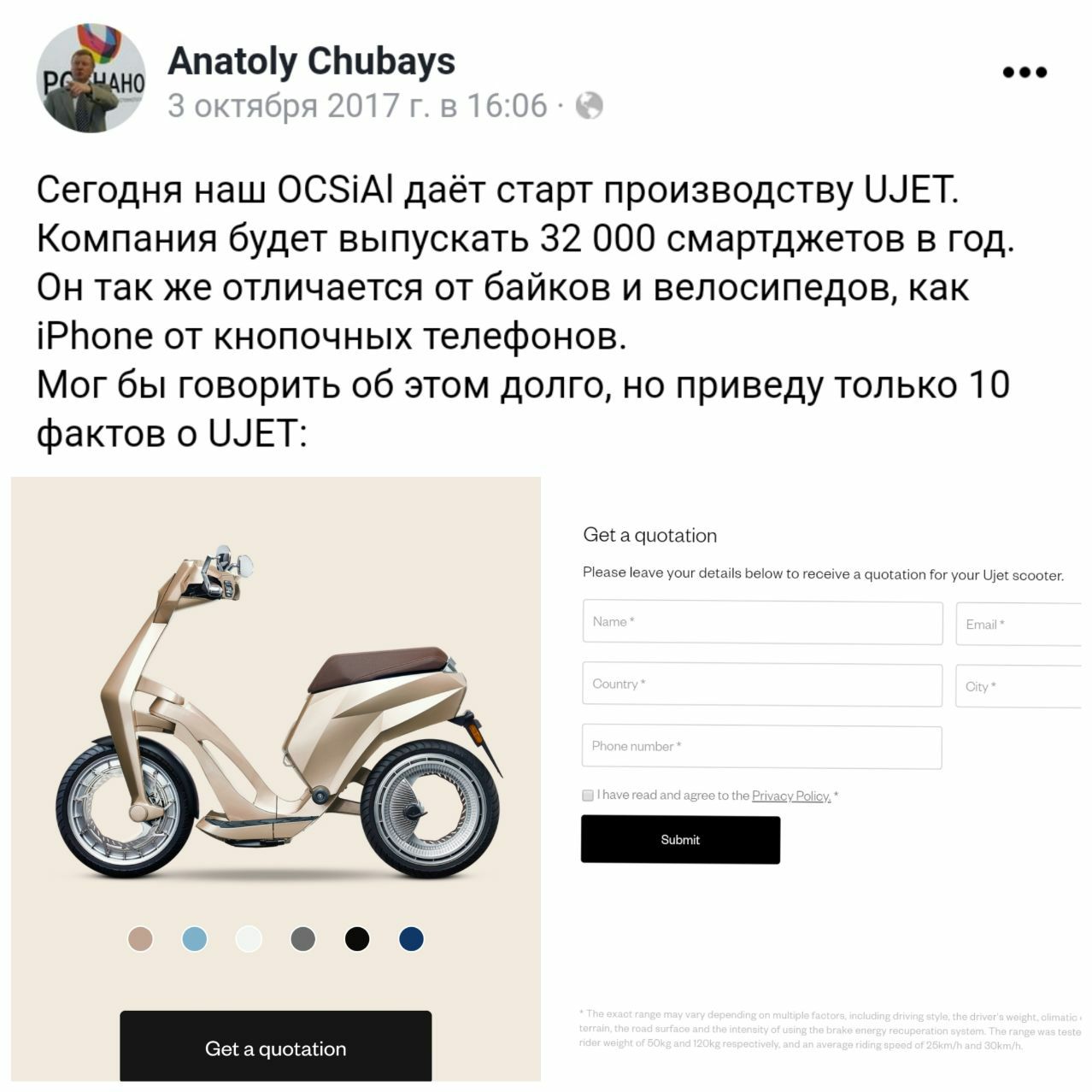
Task: Select the white scooter color swatch
Action: coord(249,939)
